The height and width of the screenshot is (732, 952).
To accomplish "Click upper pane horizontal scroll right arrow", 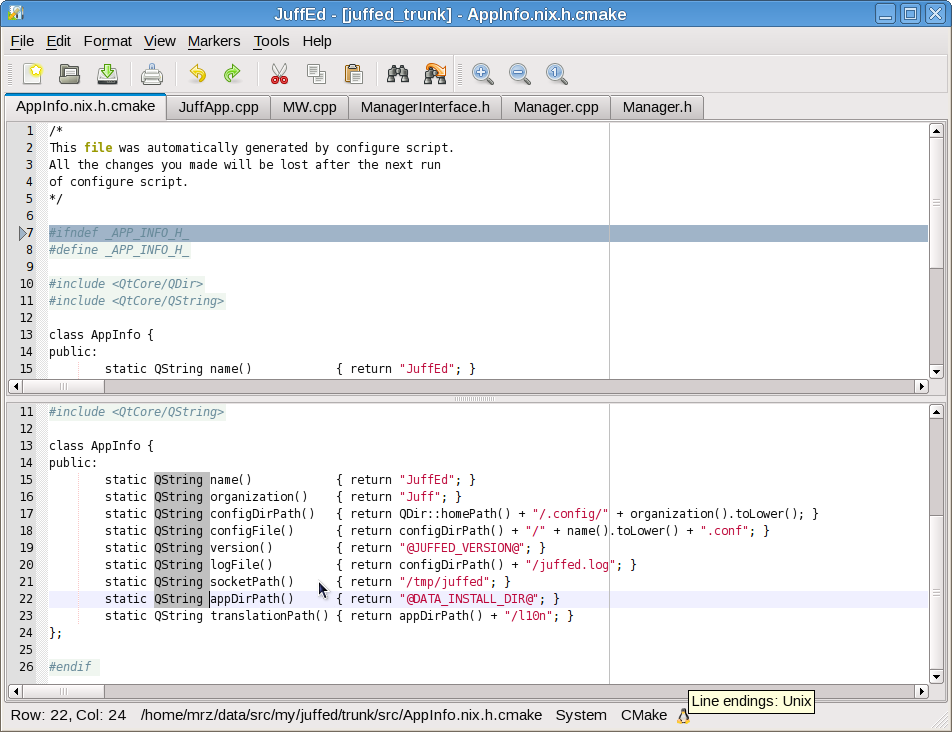I will click(x=921, y=386).
